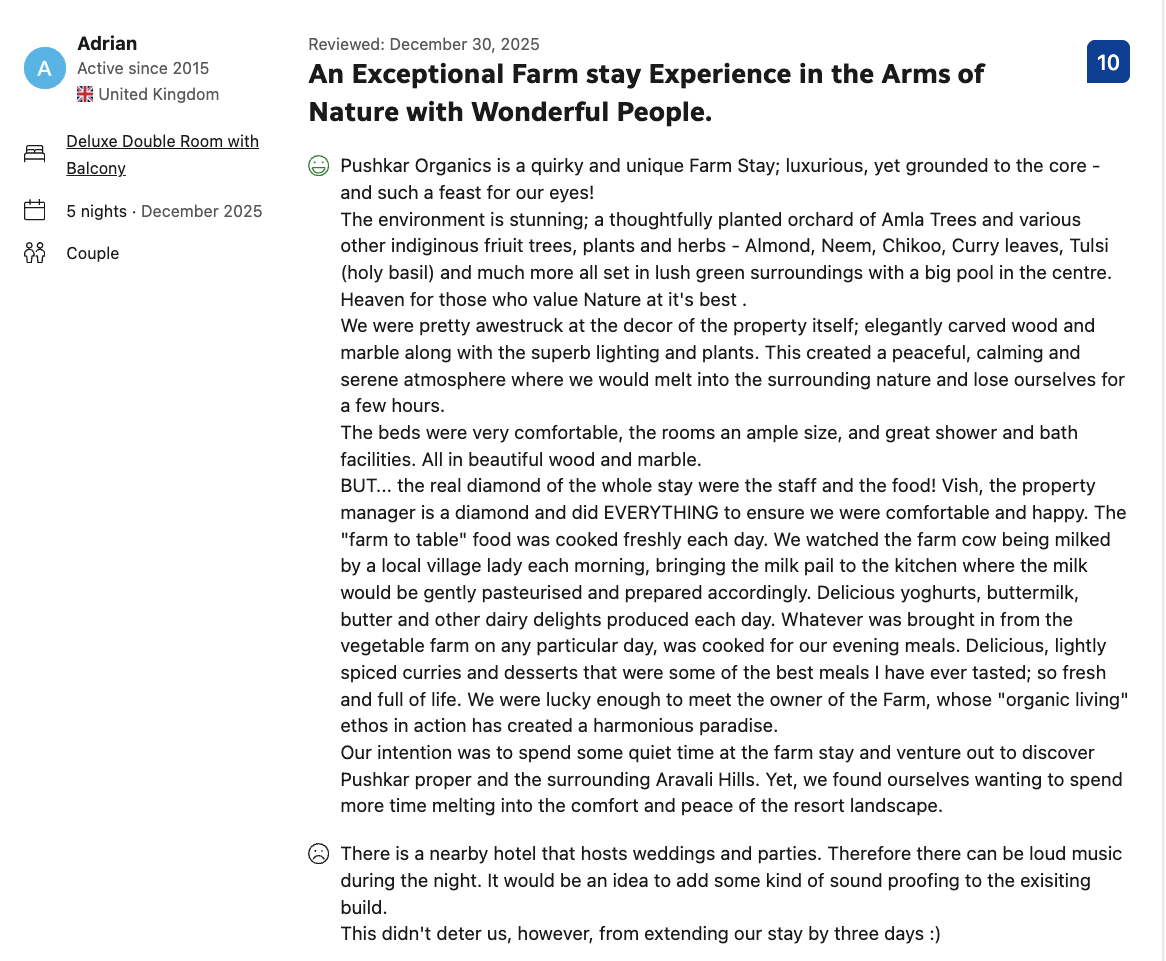Click the blue score badge showing 10
The image size is (1166, 961).
[1108, 62]
